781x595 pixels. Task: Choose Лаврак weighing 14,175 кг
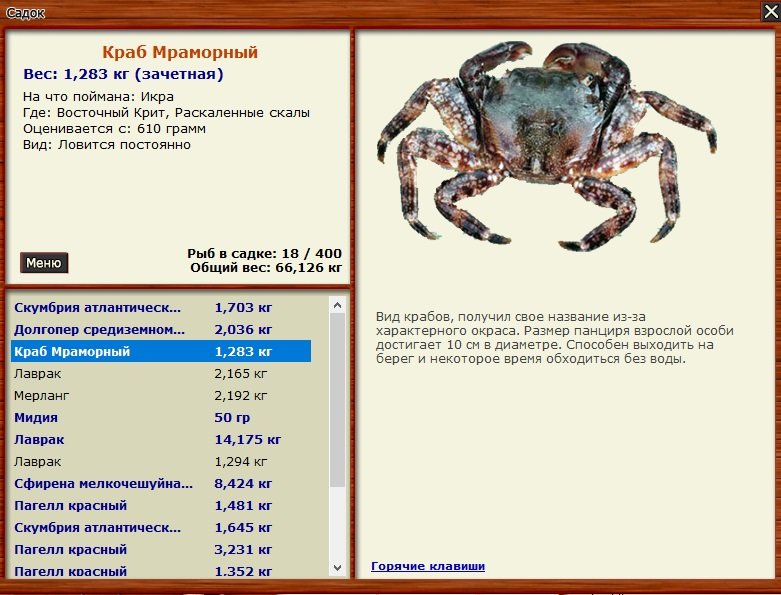[160, 440]
